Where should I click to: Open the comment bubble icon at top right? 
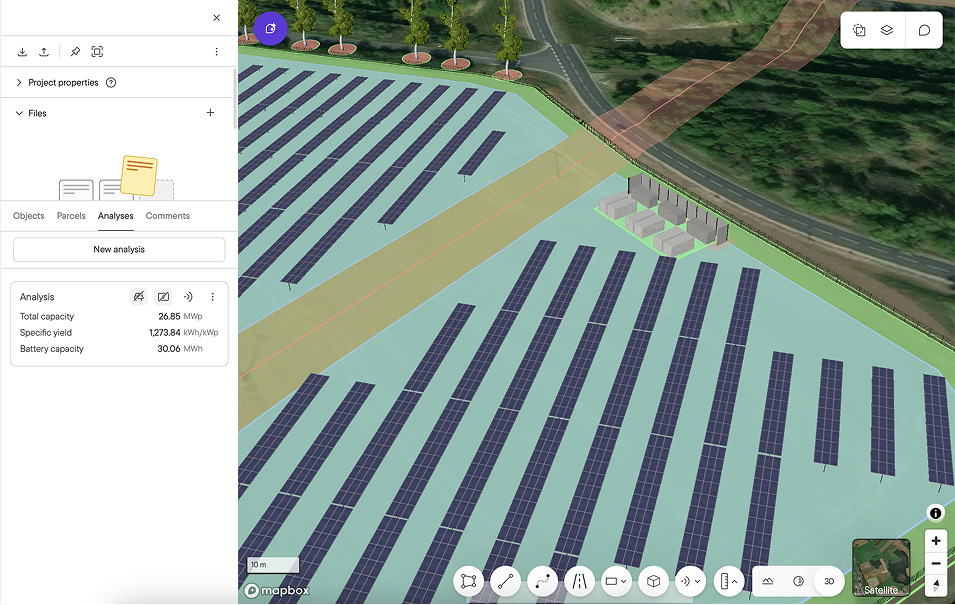(x=924, y=30)
